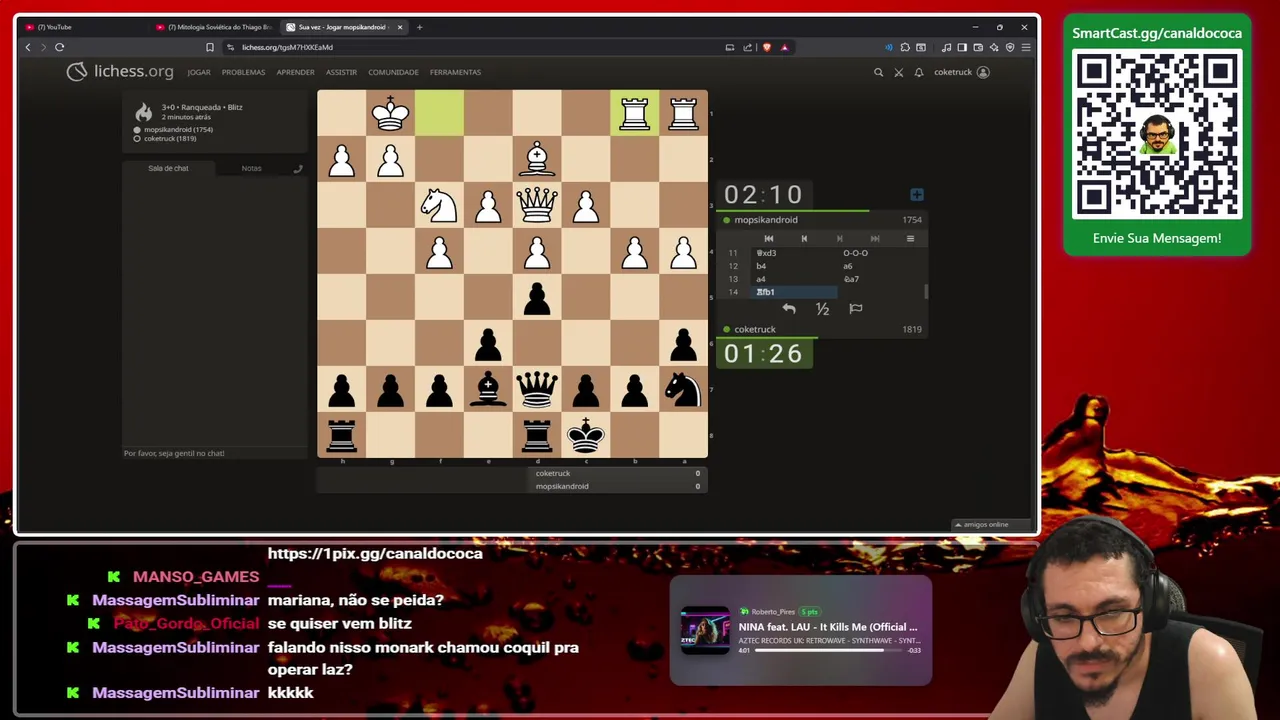Image resolution: width=1280 pixels, height=720 pixels.
Task: Open the Brave VPN shield icon
Action: 1010,47
